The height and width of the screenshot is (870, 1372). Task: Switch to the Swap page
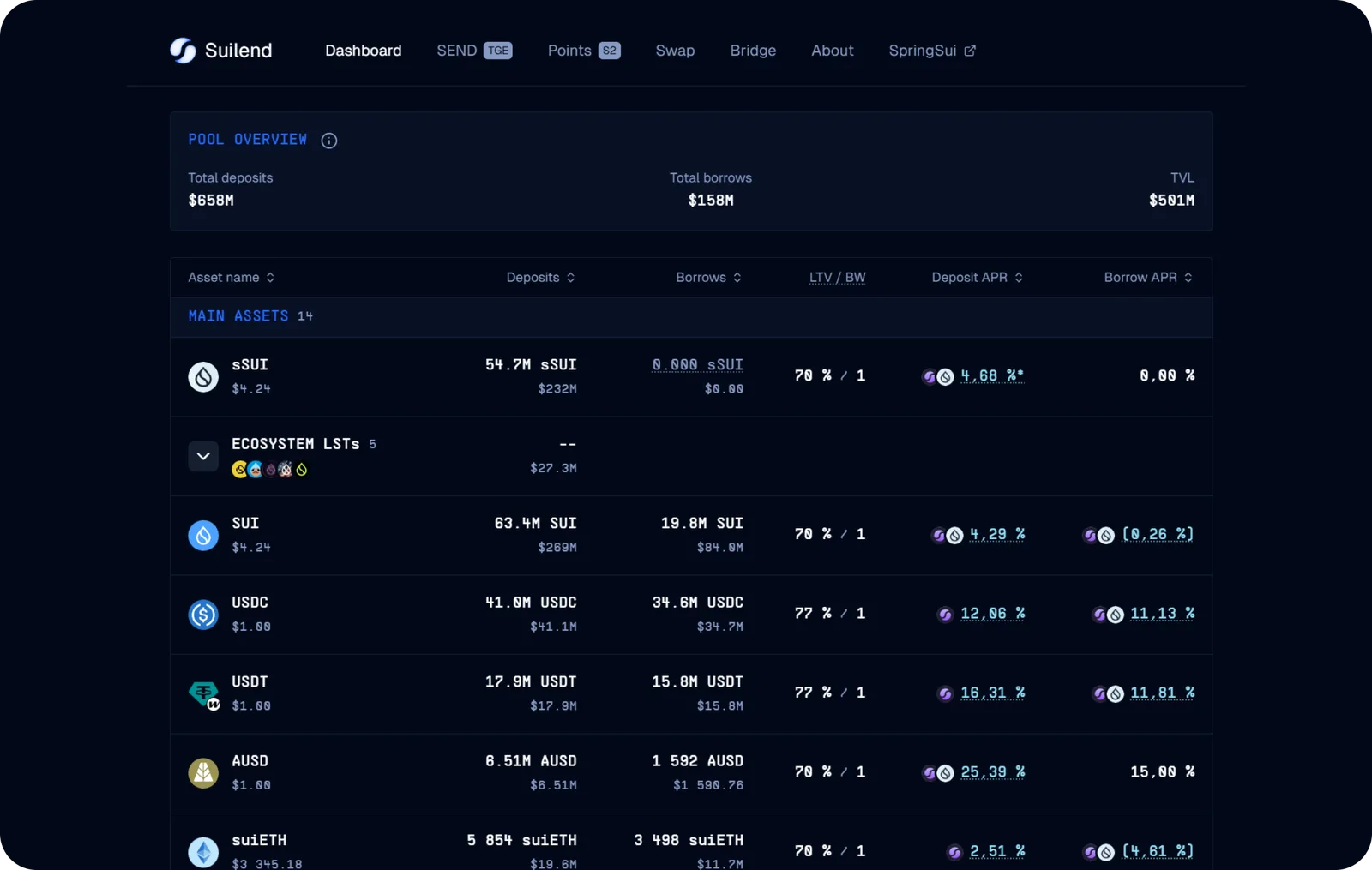[675, 51]
